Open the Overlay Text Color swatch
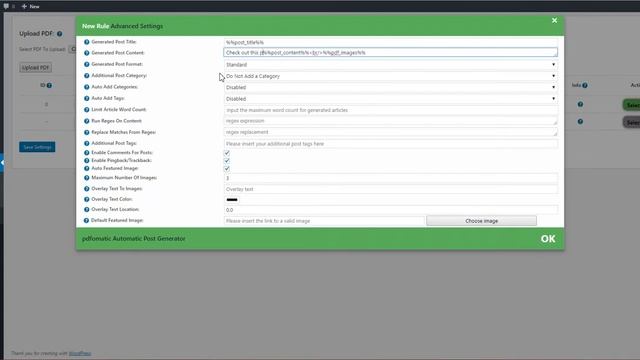This screenshot has height=360, width=640. pyautogui.click(x=232, y=200)
